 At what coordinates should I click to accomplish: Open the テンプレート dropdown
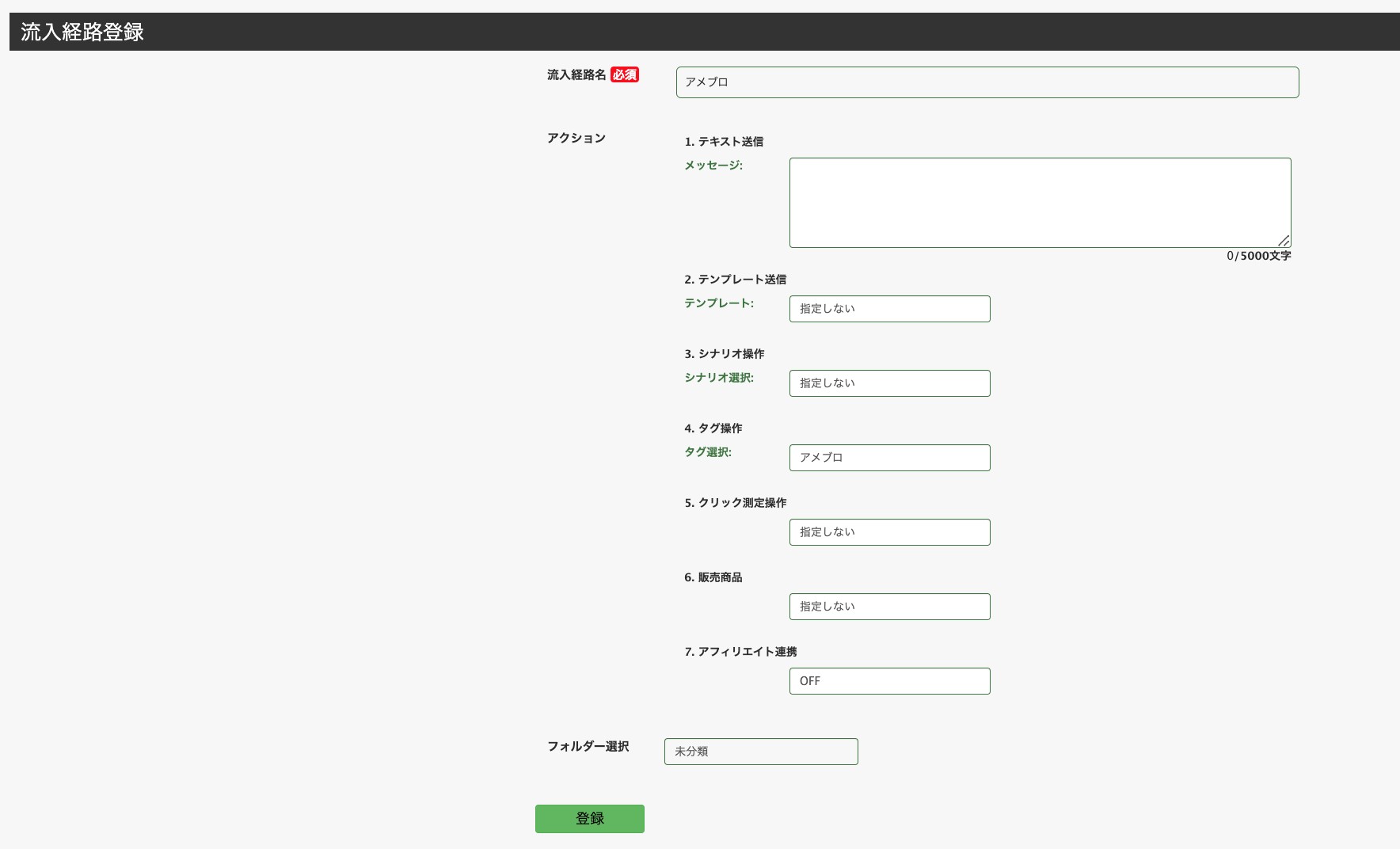pyautogui.click(x=889, y=309)
